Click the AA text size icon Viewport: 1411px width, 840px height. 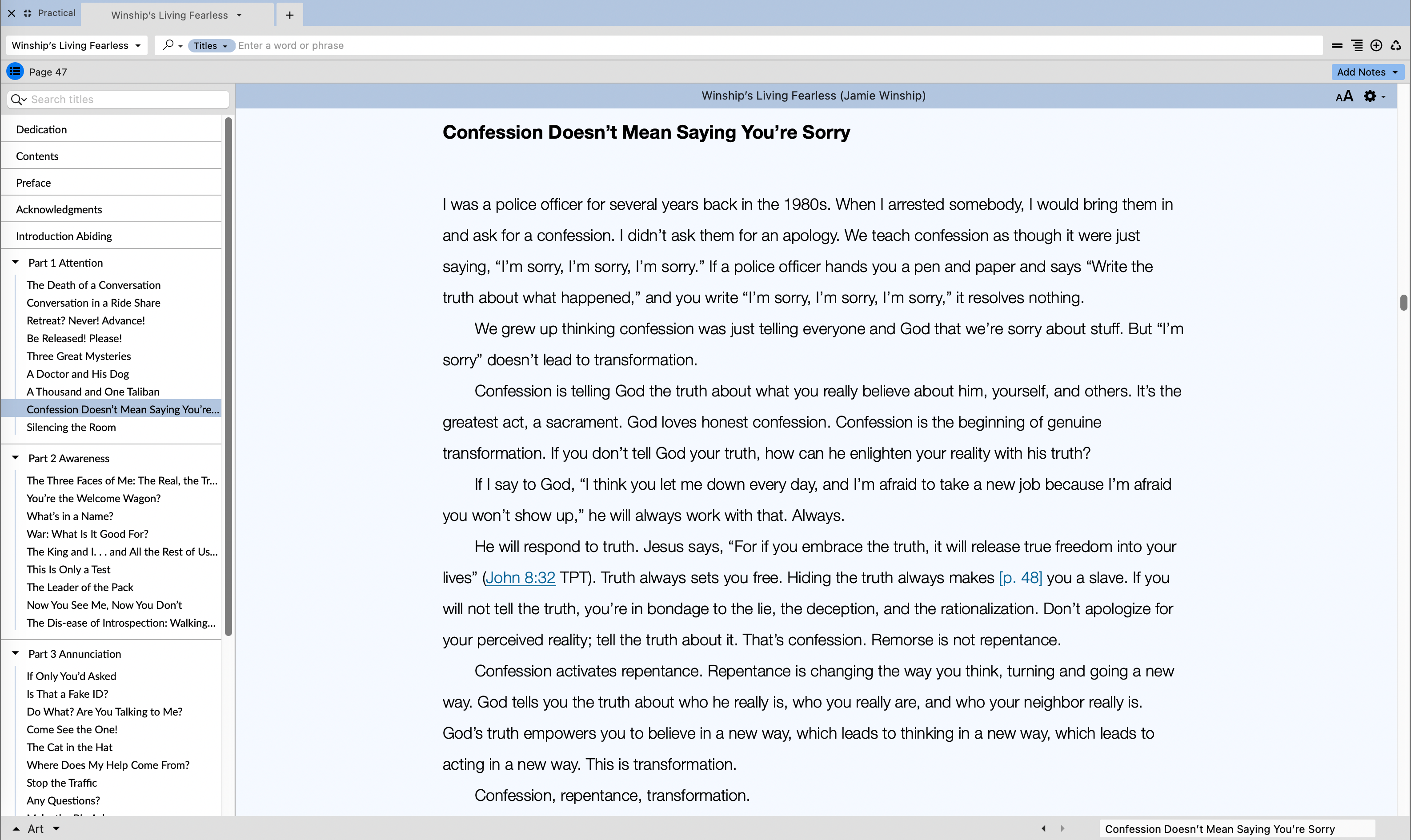click(1344, 96)
